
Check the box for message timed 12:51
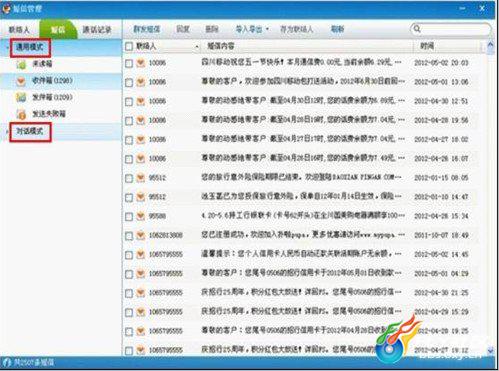tap(129, 102)
